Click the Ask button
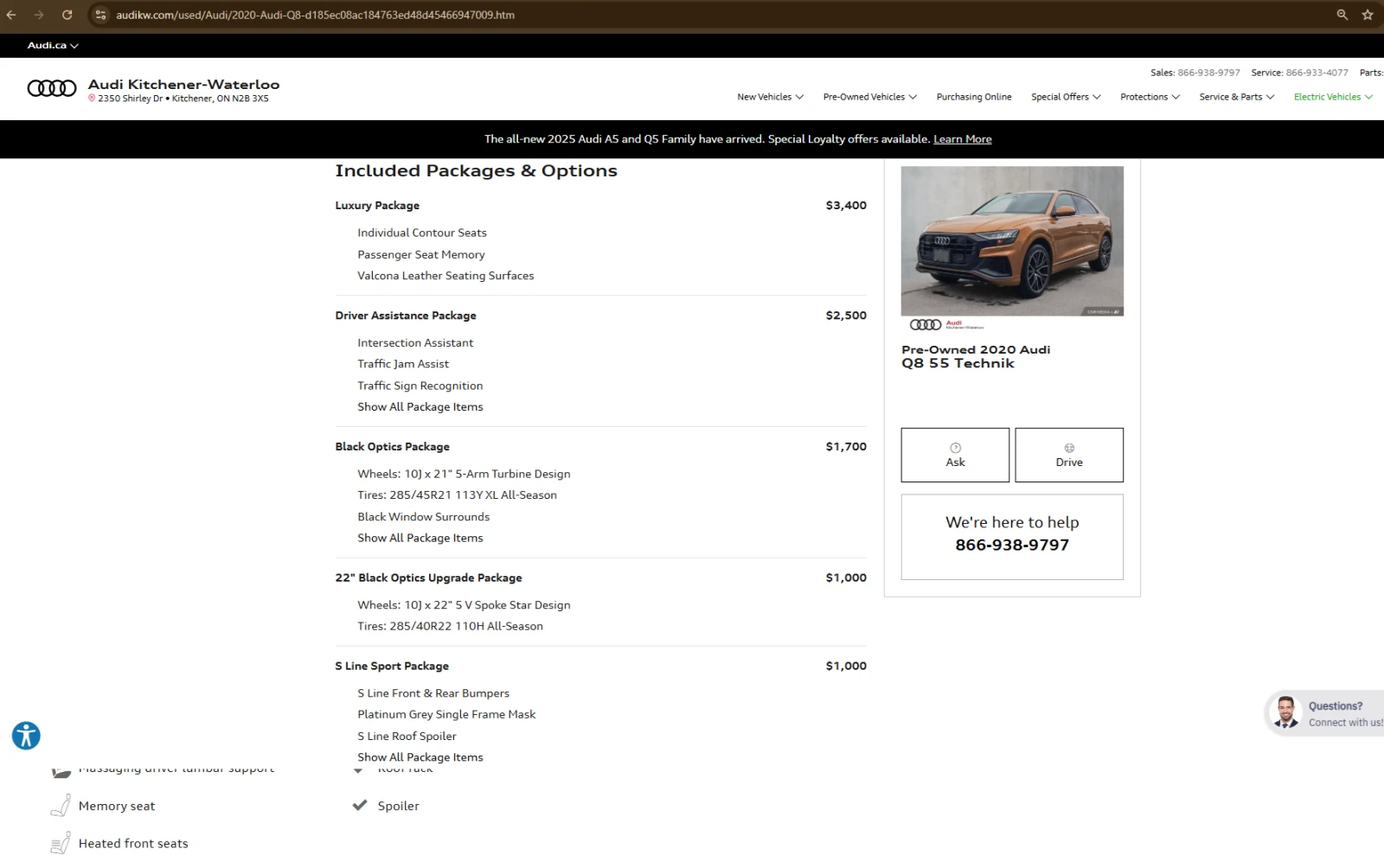This screenshot has width=1384, height=868. 955,455
